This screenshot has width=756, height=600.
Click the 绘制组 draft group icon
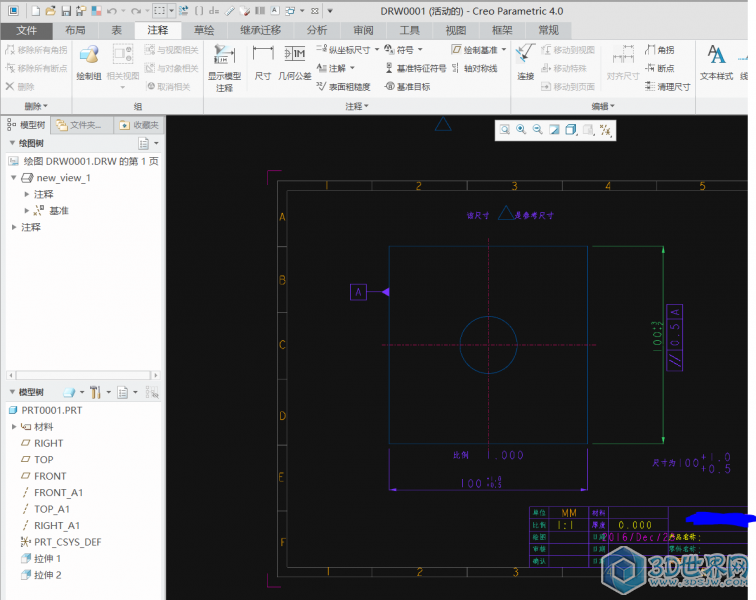[x=89, y=62]
